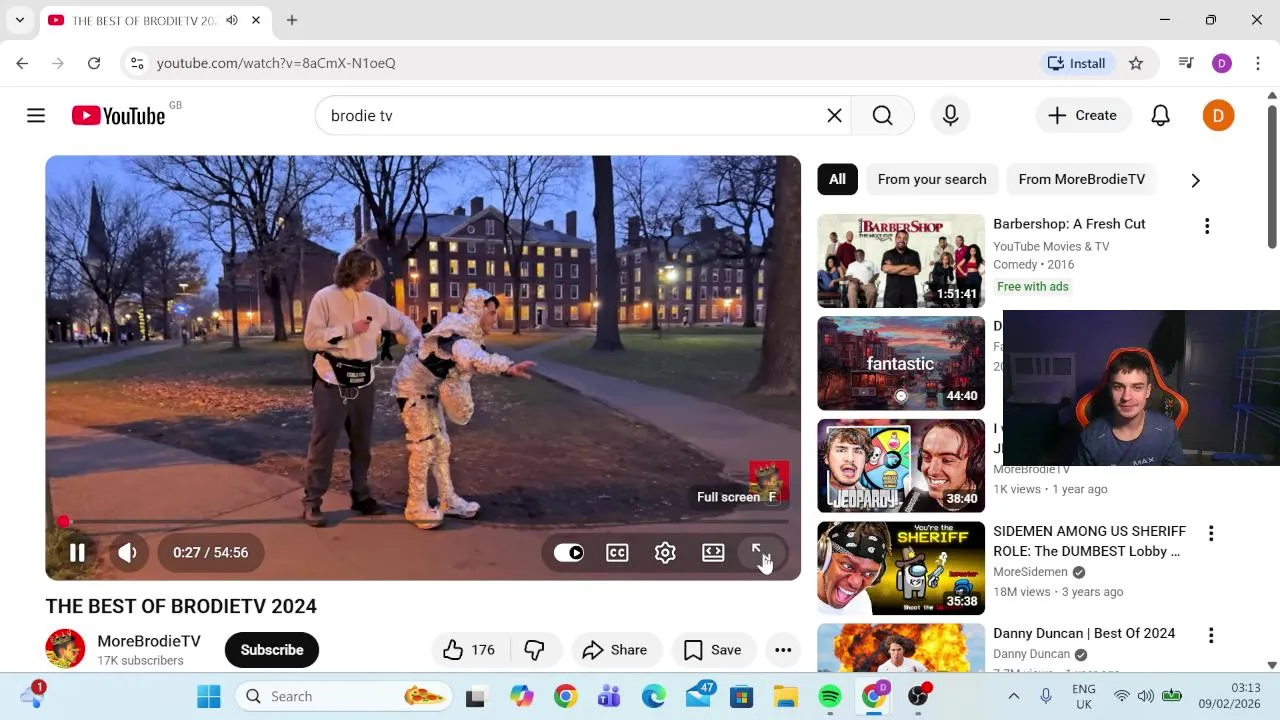Save the video to a playlist
This screenshot has width=1280, height=720.
point(712,650)
